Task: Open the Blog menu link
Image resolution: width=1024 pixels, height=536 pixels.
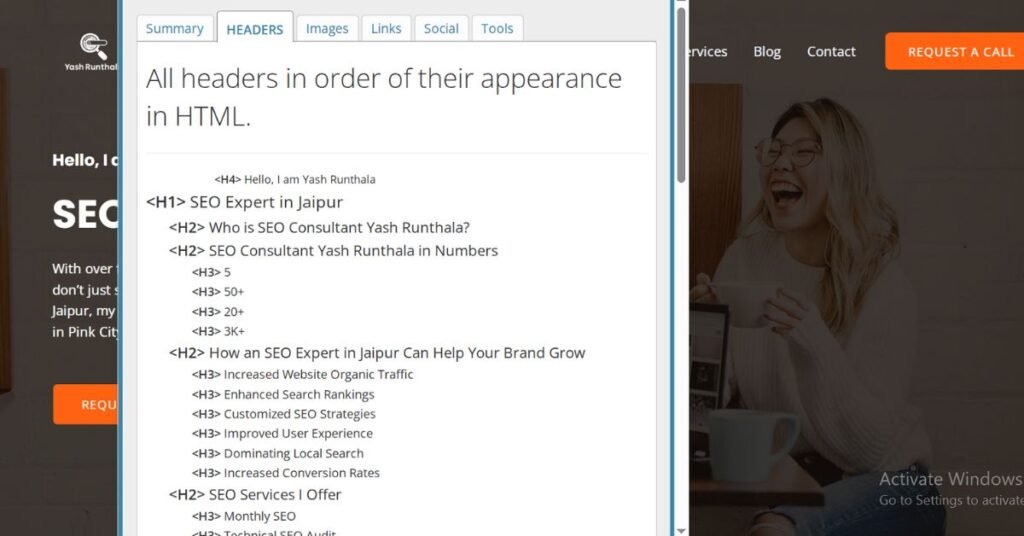Action: (767, 52)
